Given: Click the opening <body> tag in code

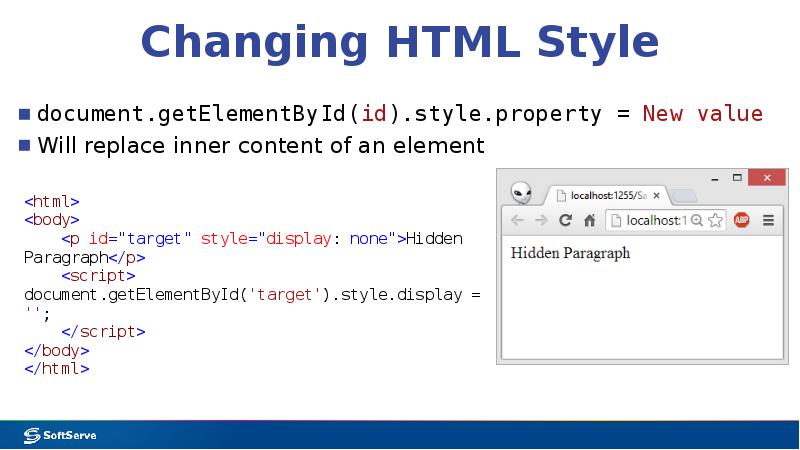Looking at the screenshot, I should pyautogui.click(x=52, y=220).
